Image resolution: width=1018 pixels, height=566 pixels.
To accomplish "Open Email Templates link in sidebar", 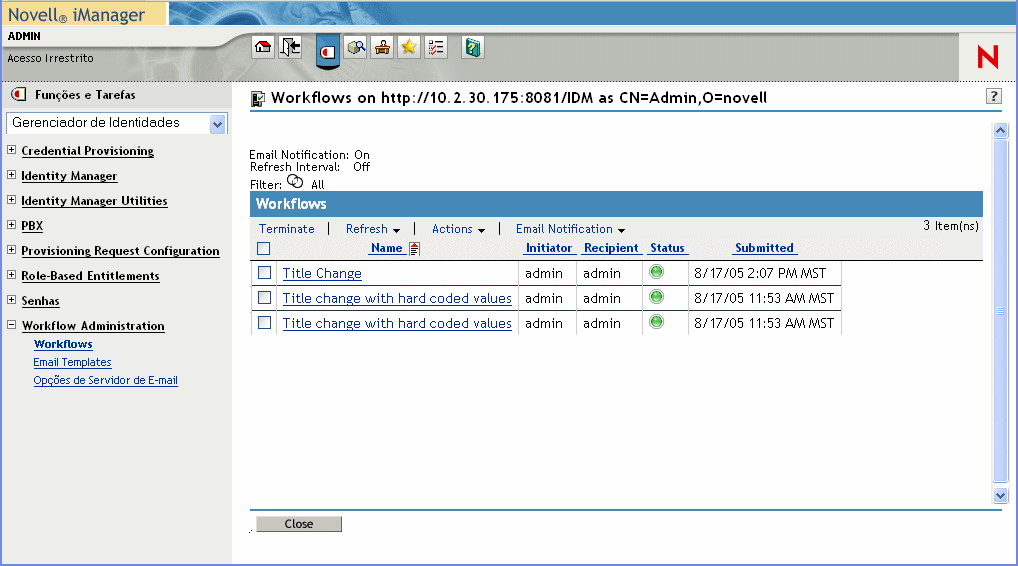I will pyautogui.click(x=72, y=362).
